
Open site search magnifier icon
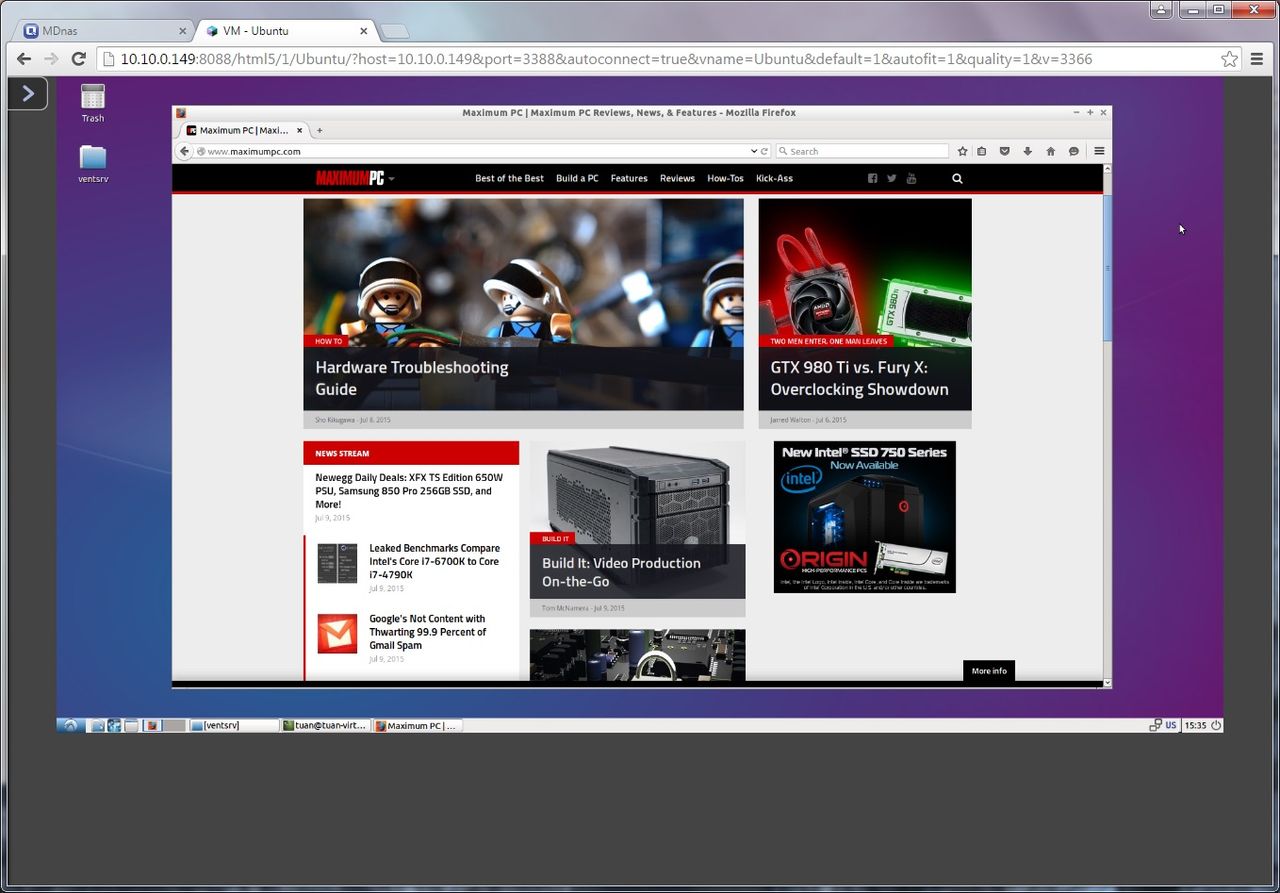click(957, 178)
